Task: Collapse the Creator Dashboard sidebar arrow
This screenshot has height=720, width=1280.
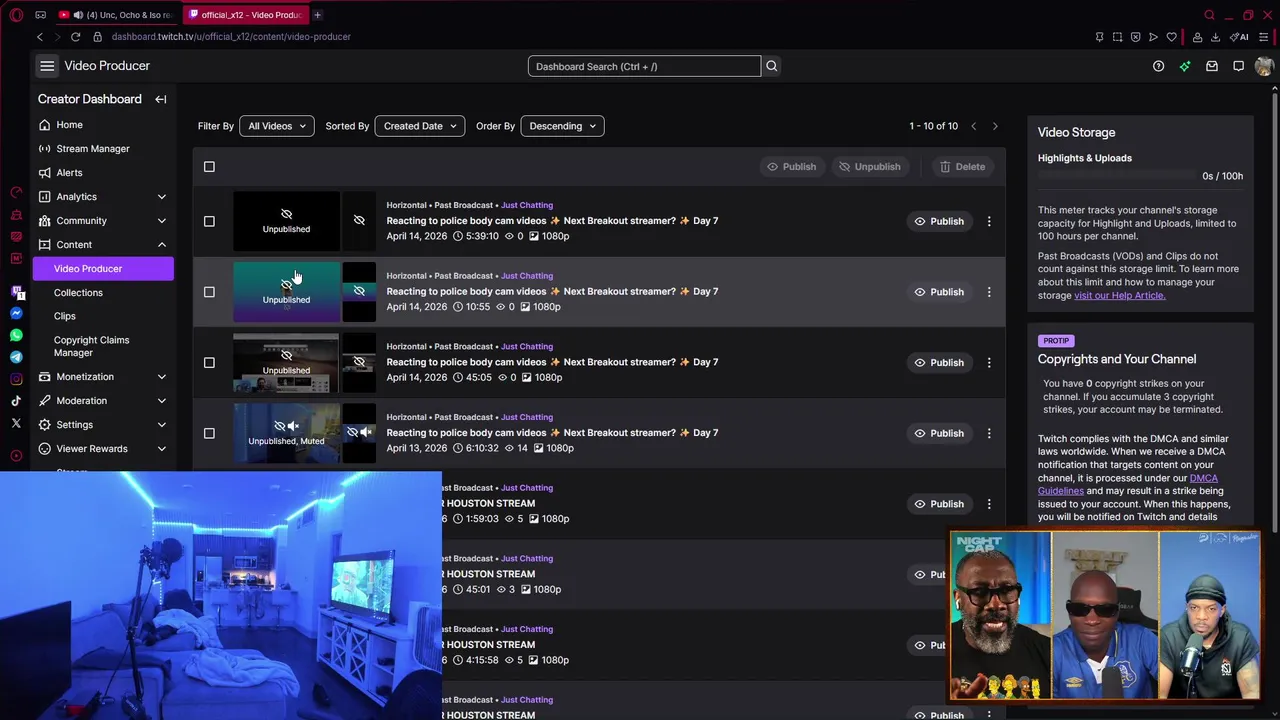Action: click(160, 99)
